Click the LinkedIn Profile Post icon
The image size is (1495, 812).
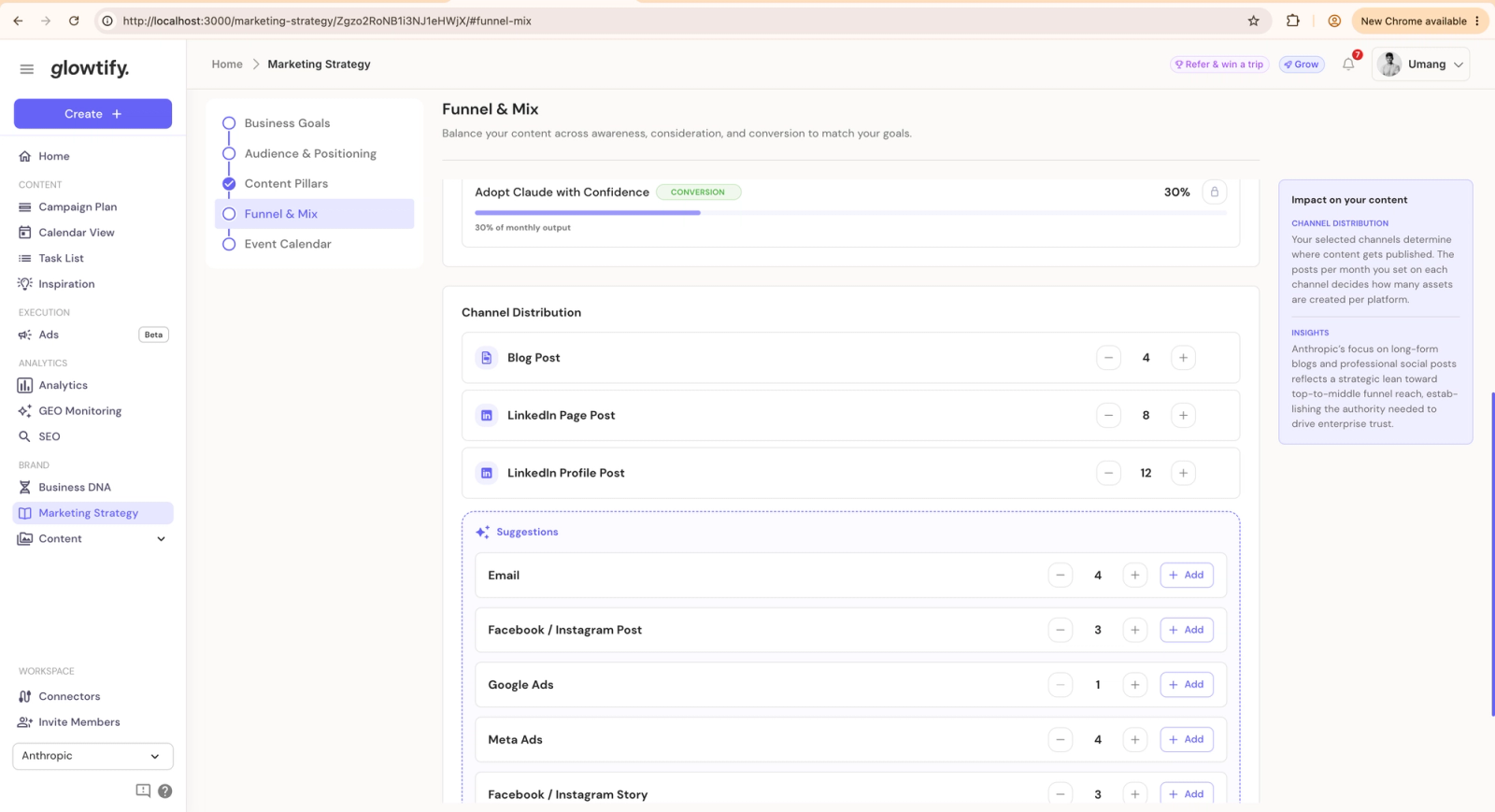click(x=486, y=474)
